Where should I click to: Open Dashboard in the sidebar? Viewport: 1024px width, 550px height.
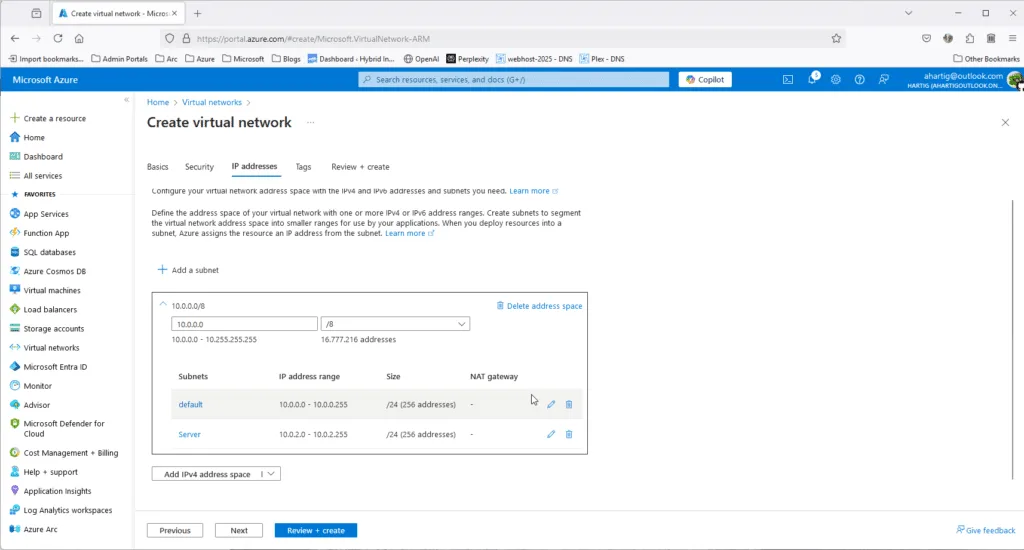click(x=43, y=157)
